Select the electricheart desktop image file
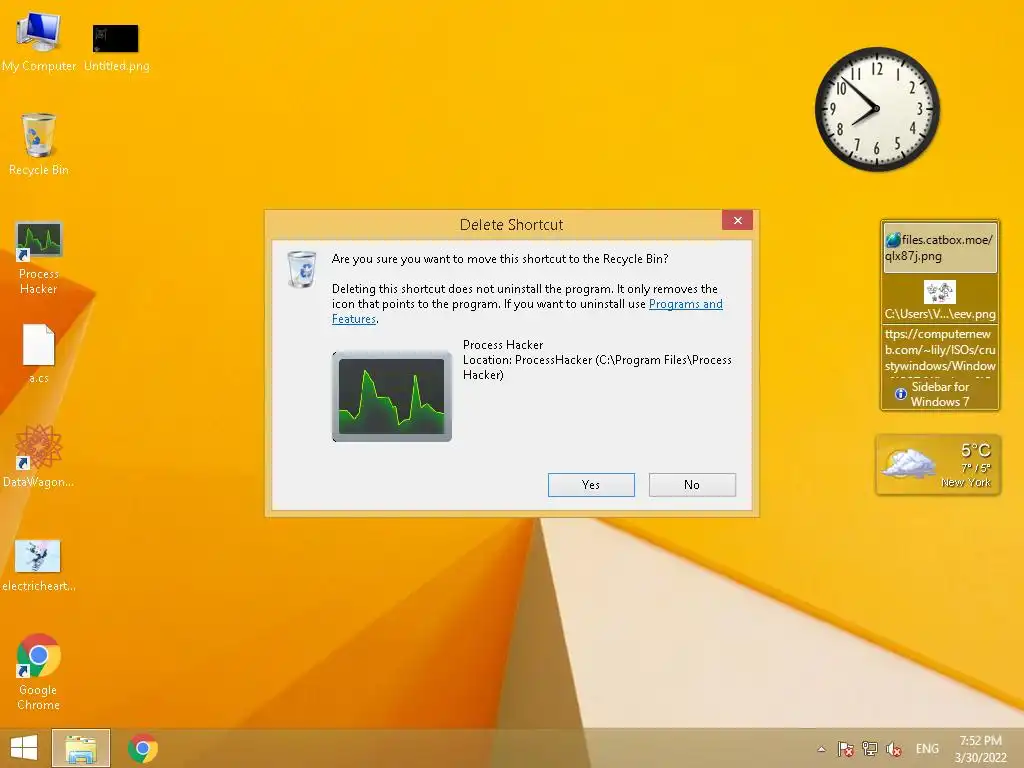 point(39,566)
